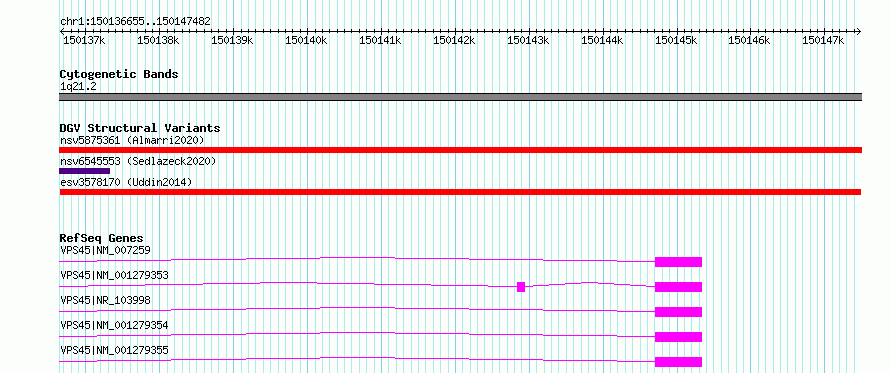The height and width of the screenshot is (373, 890).
Task: Click the 150146k ruler tick label
Action: click(749, 40)
